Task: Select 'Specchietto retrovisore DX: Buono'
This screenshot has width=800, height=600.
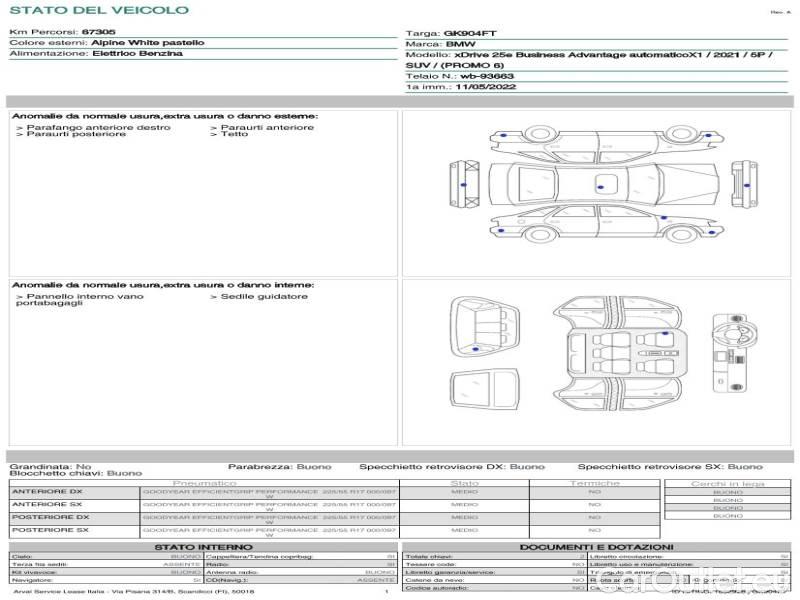Action: [452, 467]
